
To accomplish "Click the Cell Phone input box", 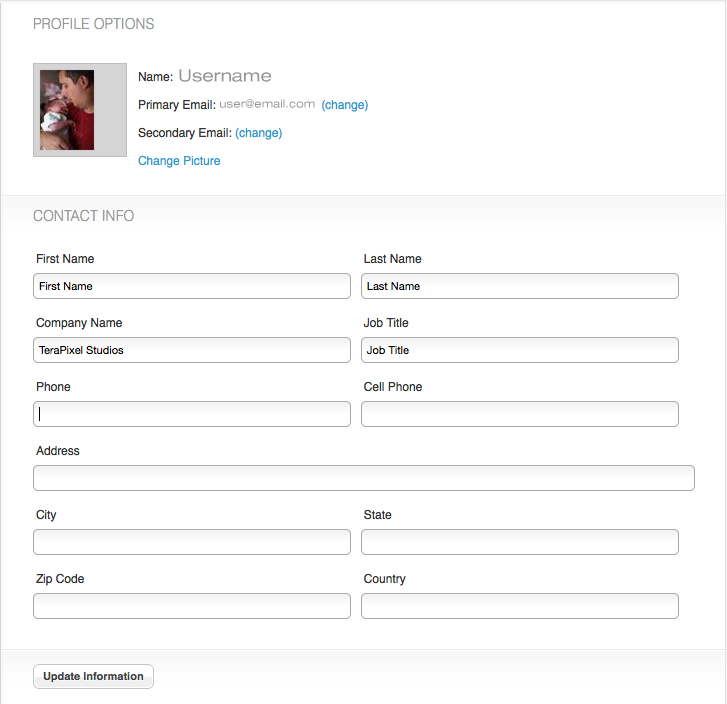I will pos(520,414).
